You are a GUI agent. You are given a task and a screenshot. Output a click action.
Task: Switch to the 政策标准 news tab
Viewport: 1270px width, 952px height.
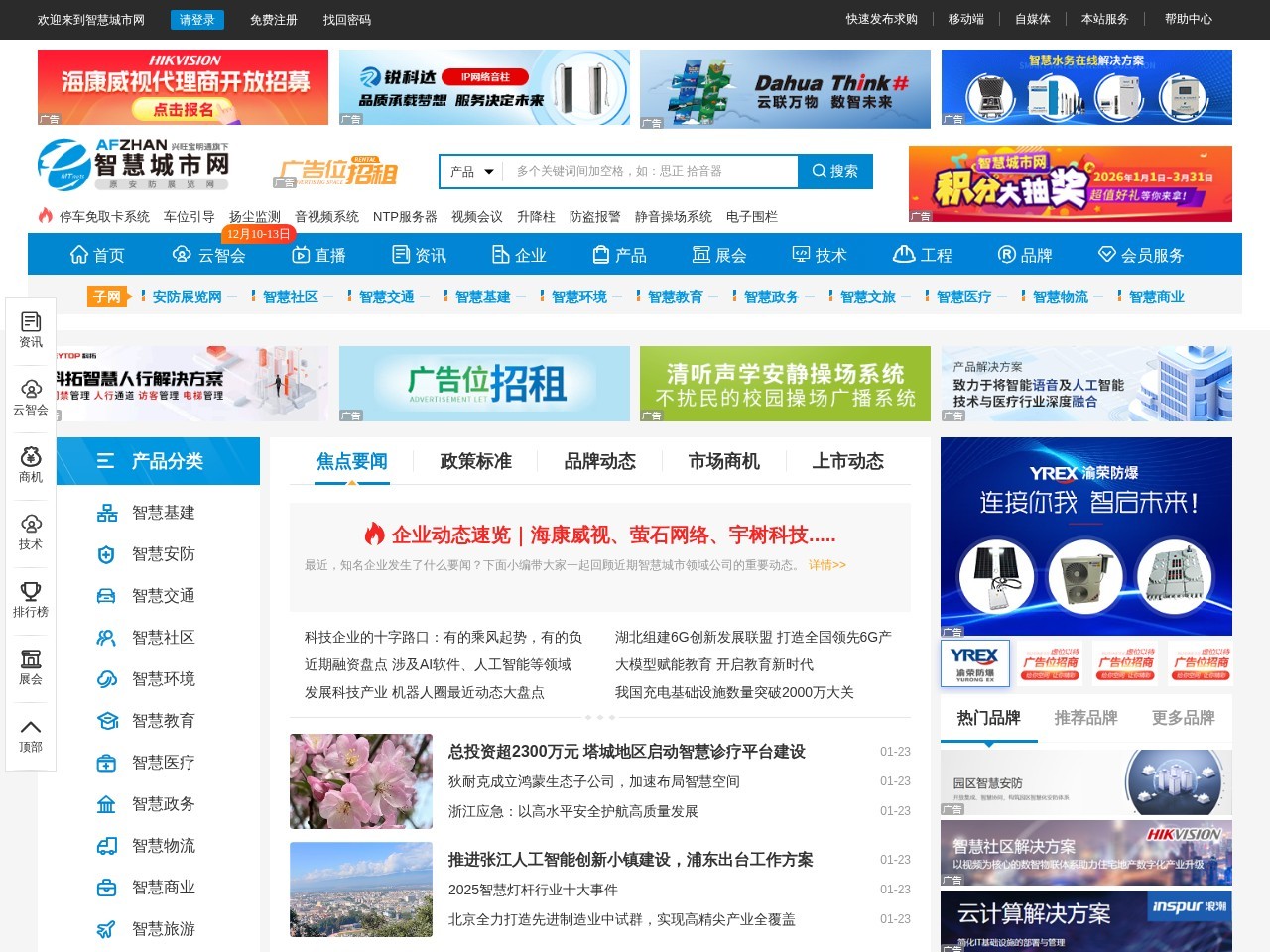click(x=475, y=462)
